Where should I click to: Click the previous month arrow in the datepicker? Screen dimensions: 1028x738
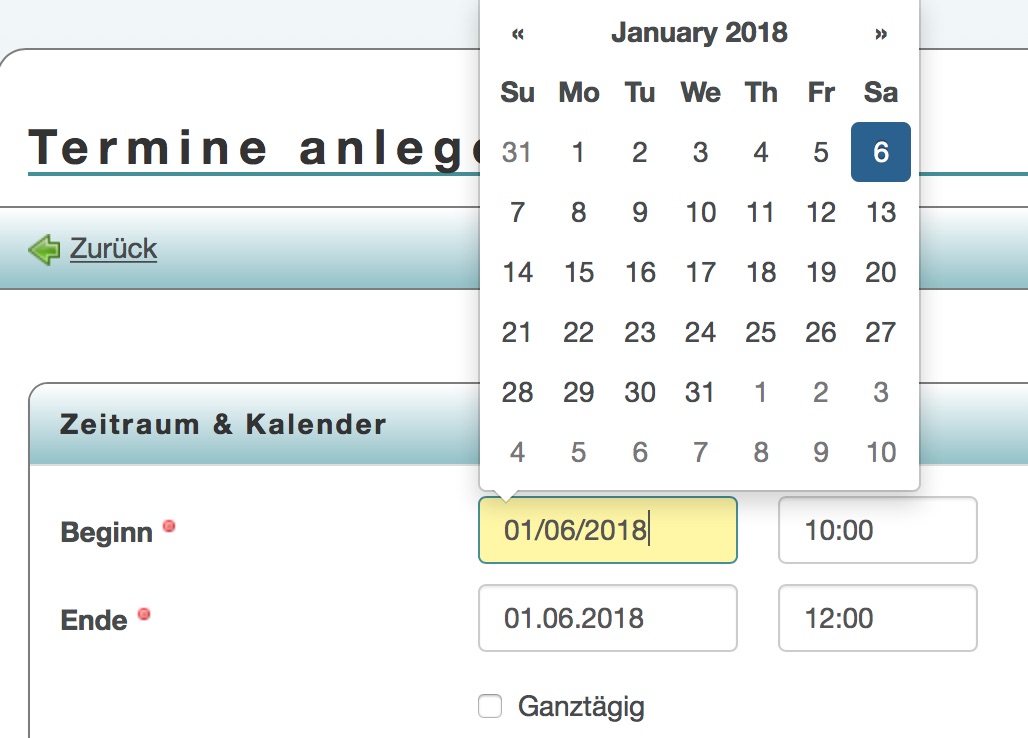tap(517, 33)
